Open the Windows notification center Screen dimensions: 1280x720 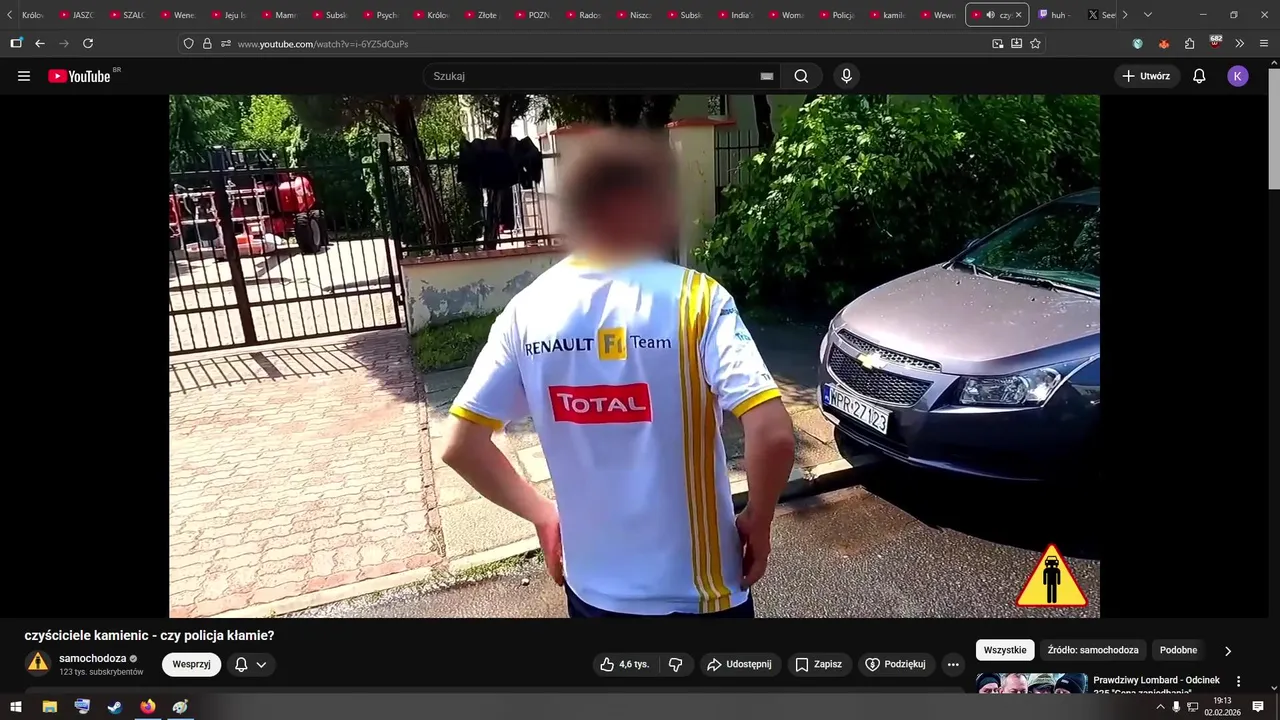(1258, 707)
